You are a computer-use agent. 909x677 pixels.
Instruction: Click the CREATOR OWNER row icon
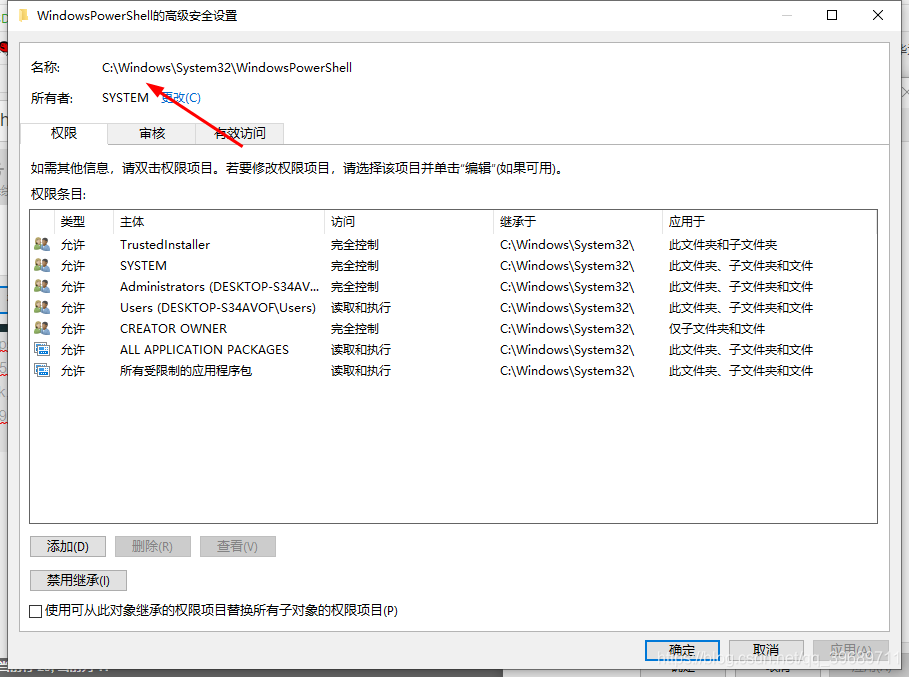click(42, 328)
